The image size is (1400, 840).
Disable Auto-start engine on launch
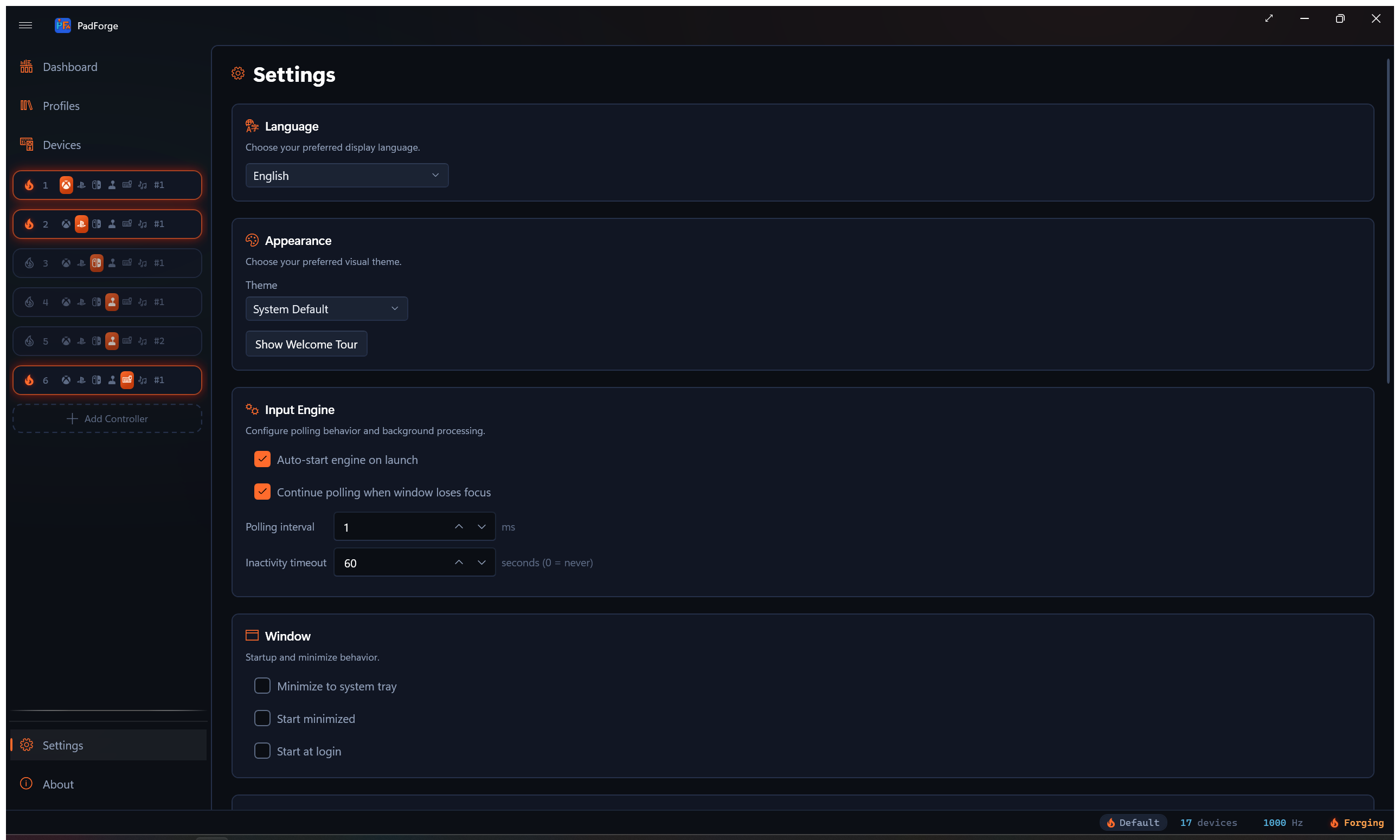point(262,459)
